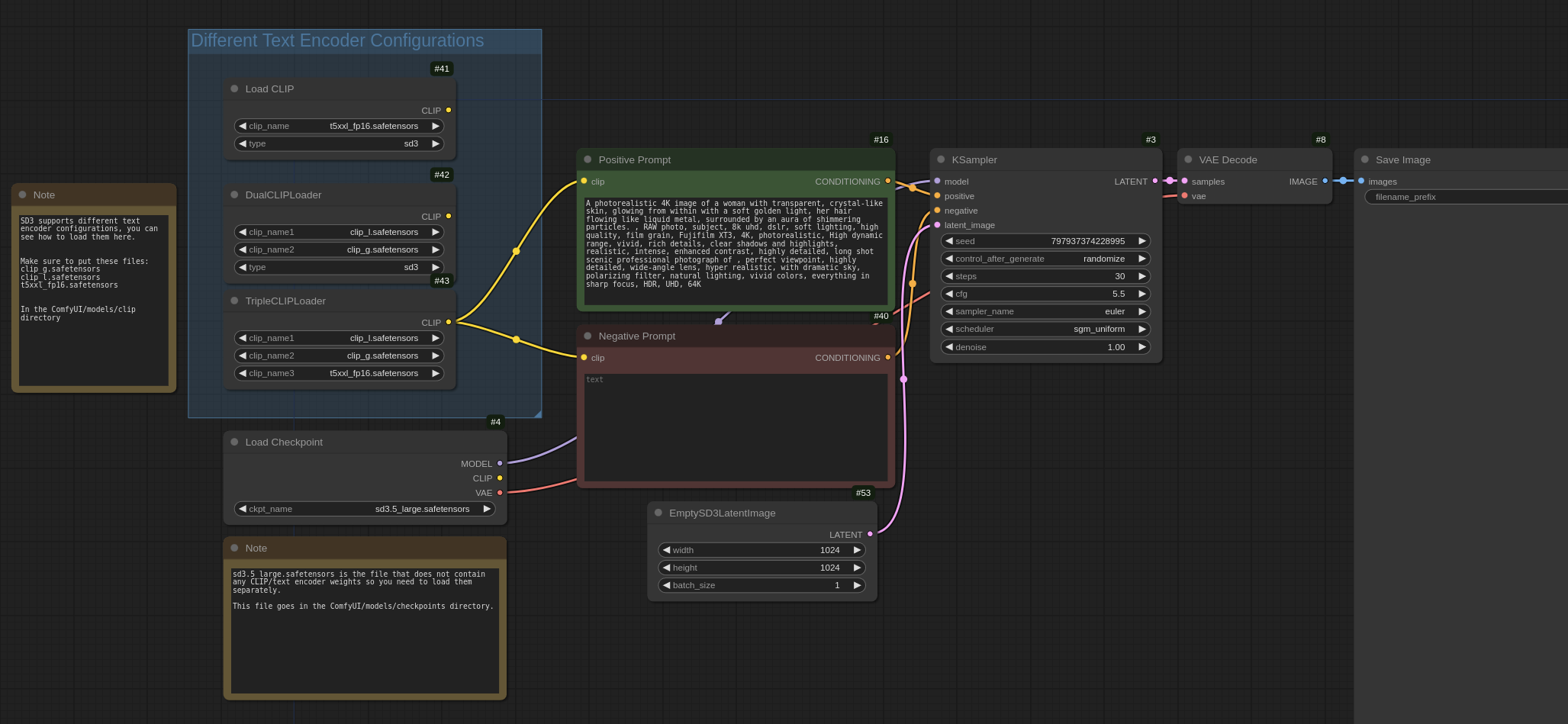This screenshot has height=724, width=1568.
Task: Click the EmptySD3LatentImage LATENT output socket
Action: (x=870, y=534)
